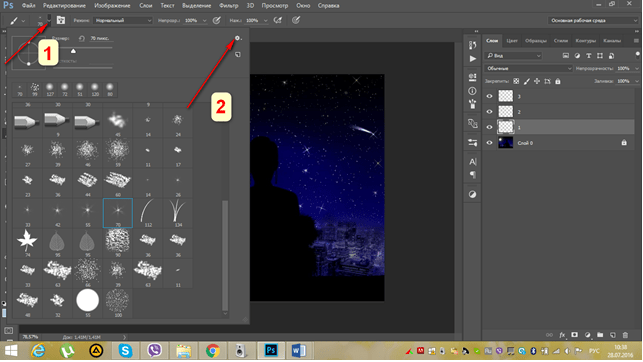Image resolution: width=643 pixels, height=362 pixels.
Task: Hide layer 3 using its eye icon
Action: (489, 96)
